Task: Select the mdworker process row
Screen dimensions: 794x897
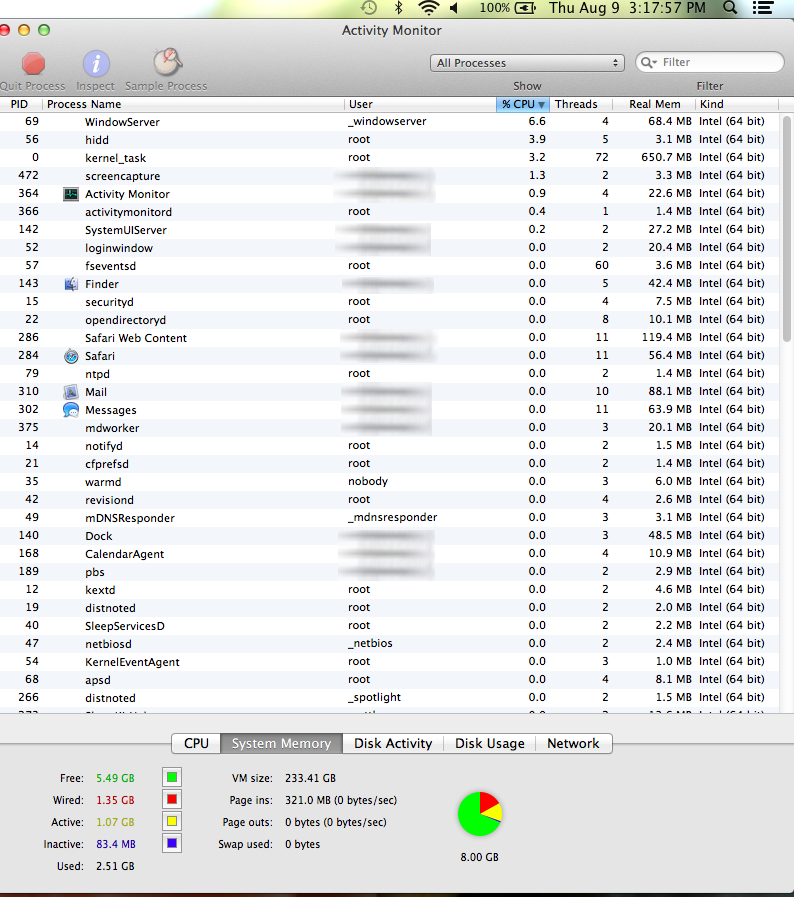Action: coord(389,427)
